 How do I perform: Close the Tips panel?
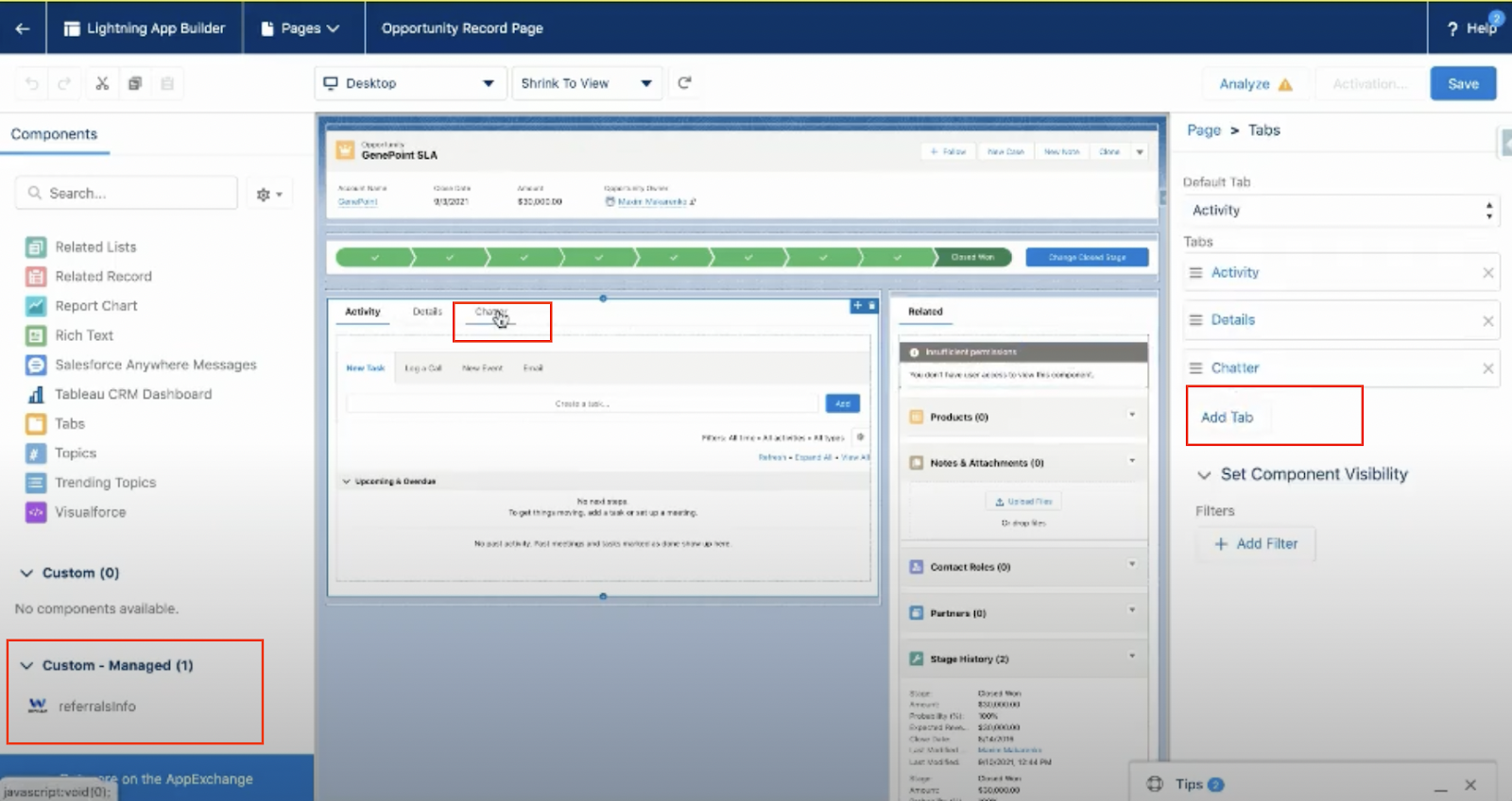[1470, 785]
